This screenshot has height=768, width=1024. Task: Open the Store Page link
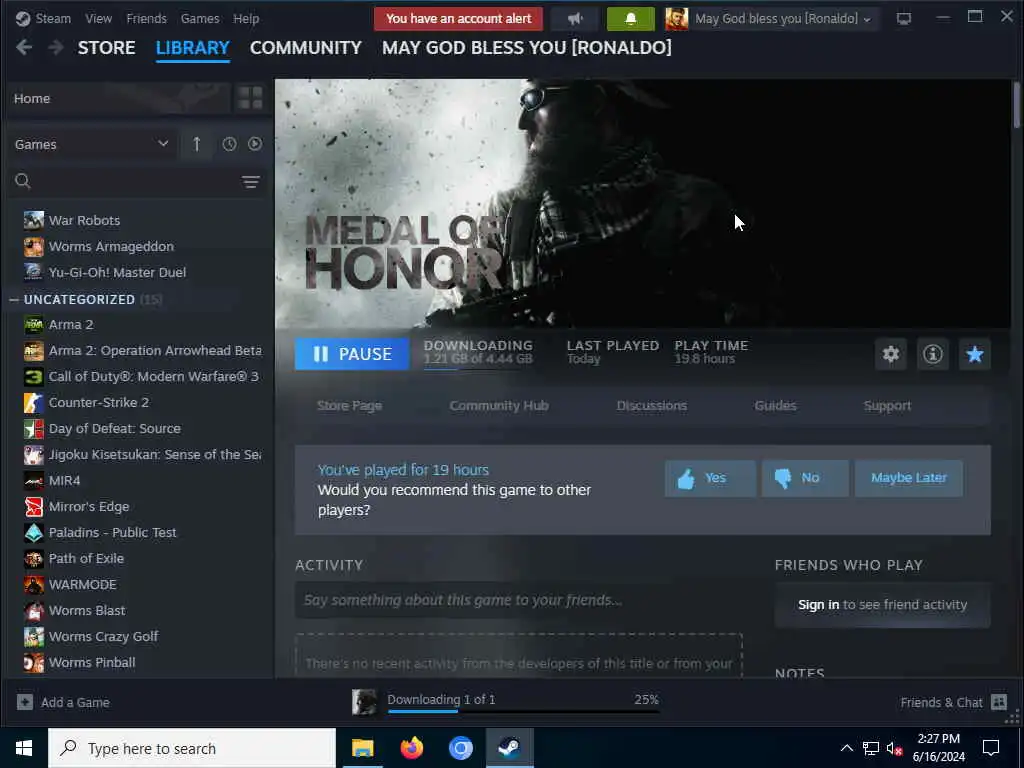pos(349,406)
